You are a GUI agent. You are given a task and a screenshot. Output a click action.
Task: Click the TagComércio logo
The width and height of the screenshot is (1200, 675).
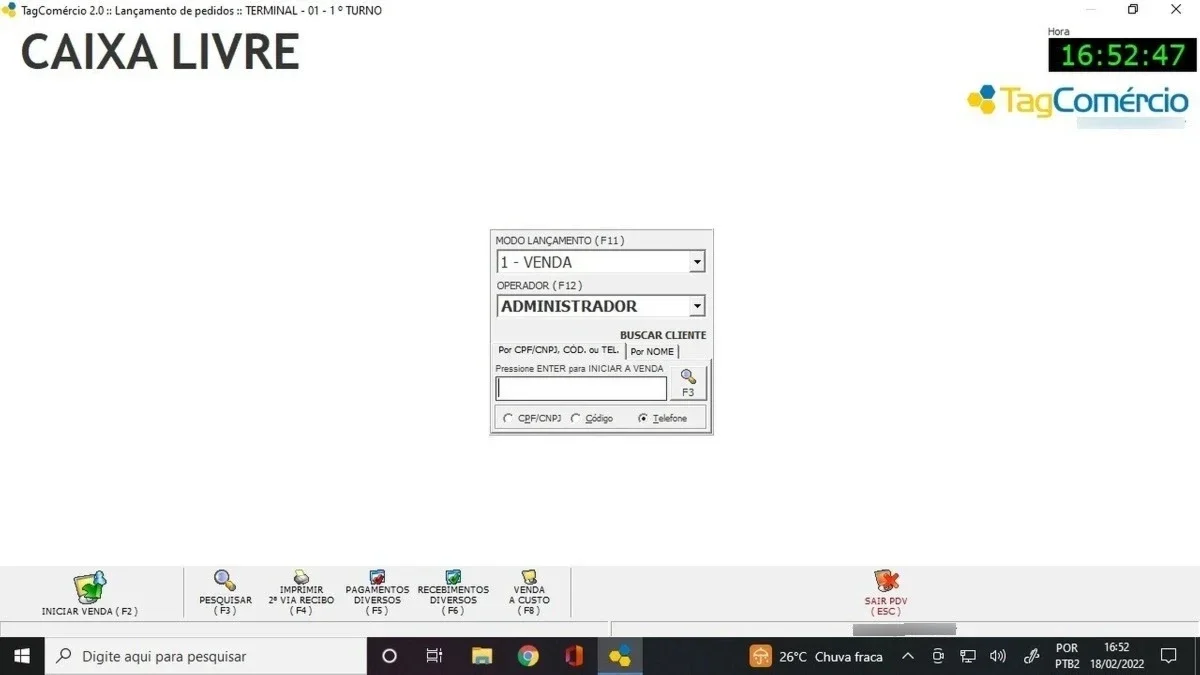pos(1078,101)
